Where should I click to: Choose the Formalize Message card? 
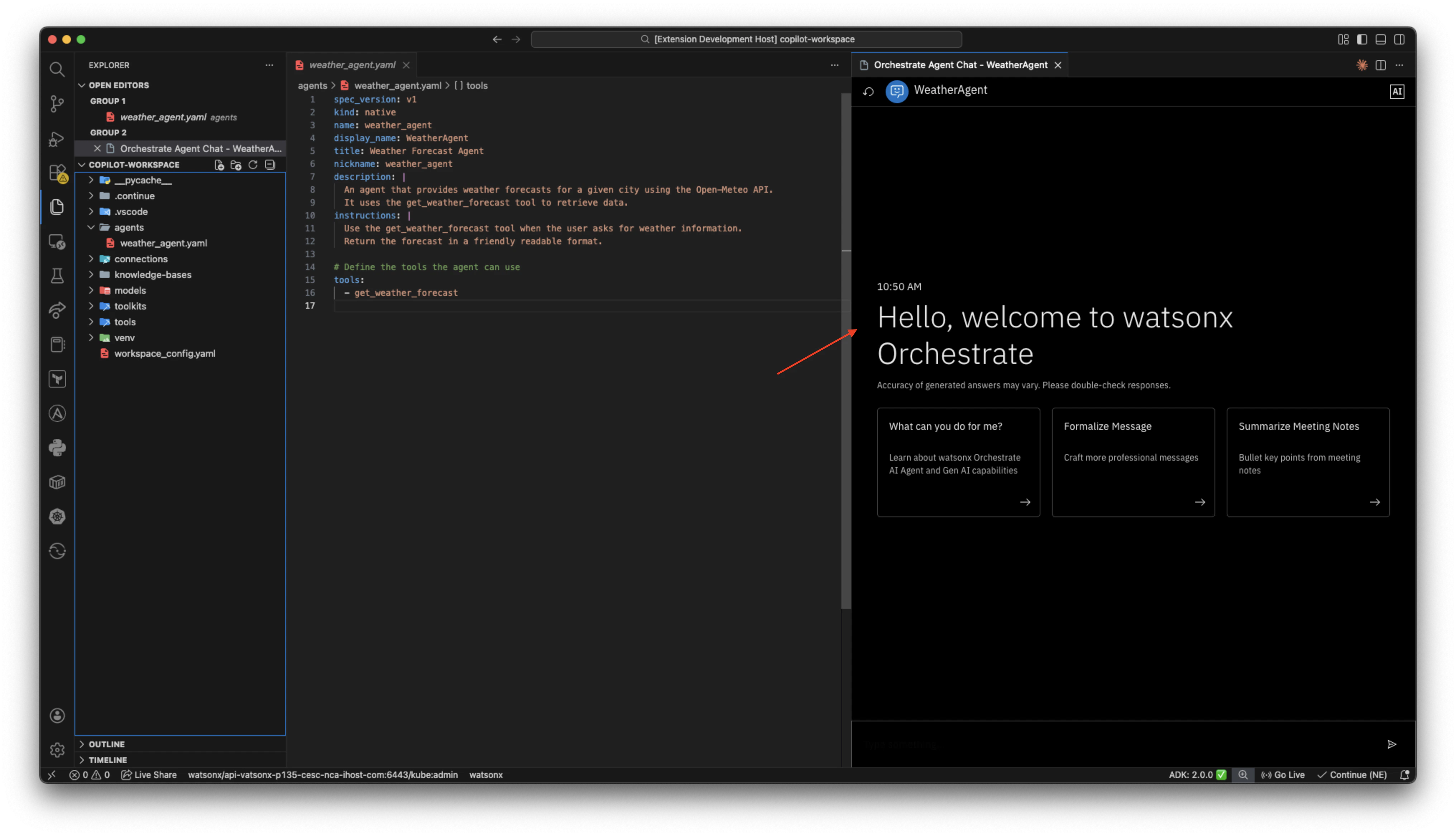pos(1133,462)
